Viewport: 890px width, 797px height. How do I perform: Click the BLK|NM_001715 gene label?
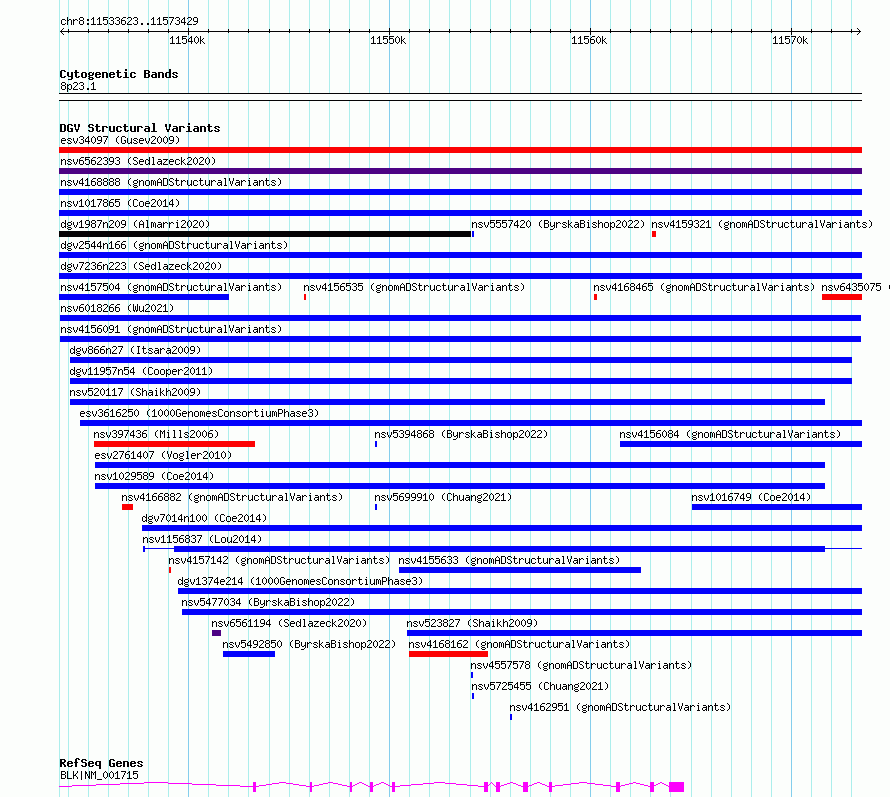click(99, 775)
